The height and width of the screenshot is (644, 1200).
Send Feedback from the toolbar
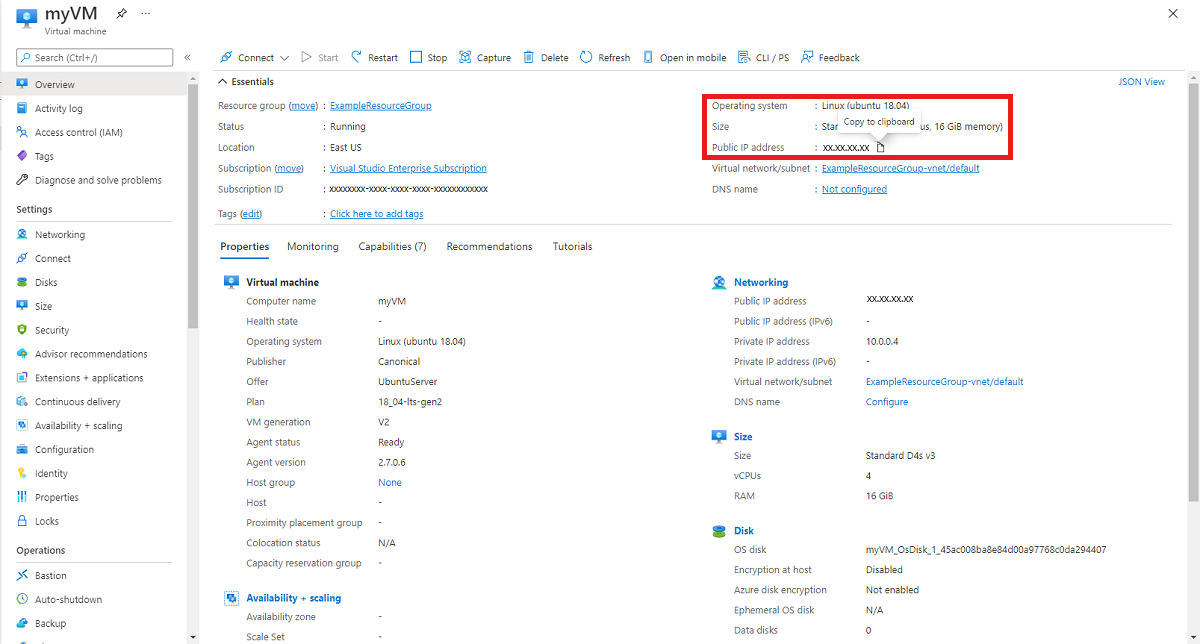pos(830,58)
